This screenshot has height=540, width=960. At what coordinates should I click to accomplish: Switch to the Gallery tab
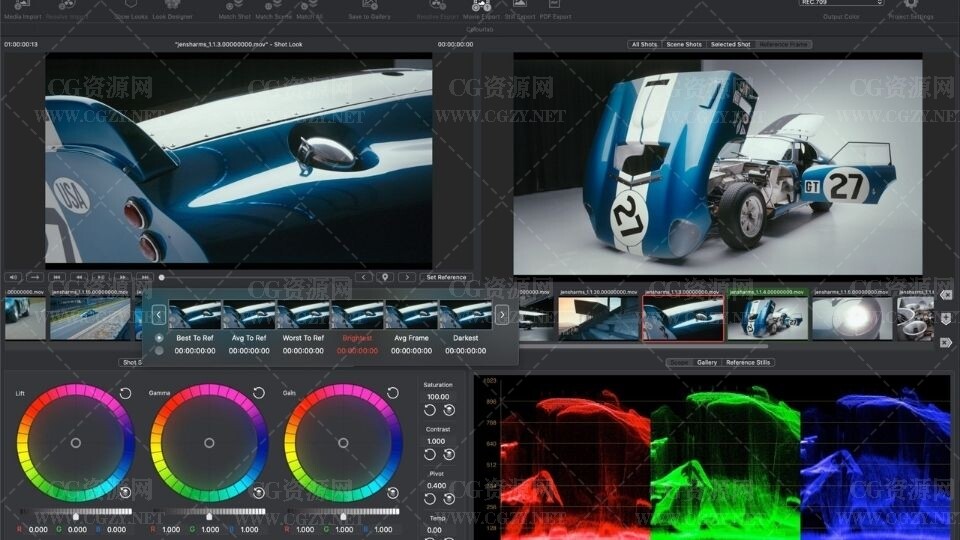pos(707,363)
